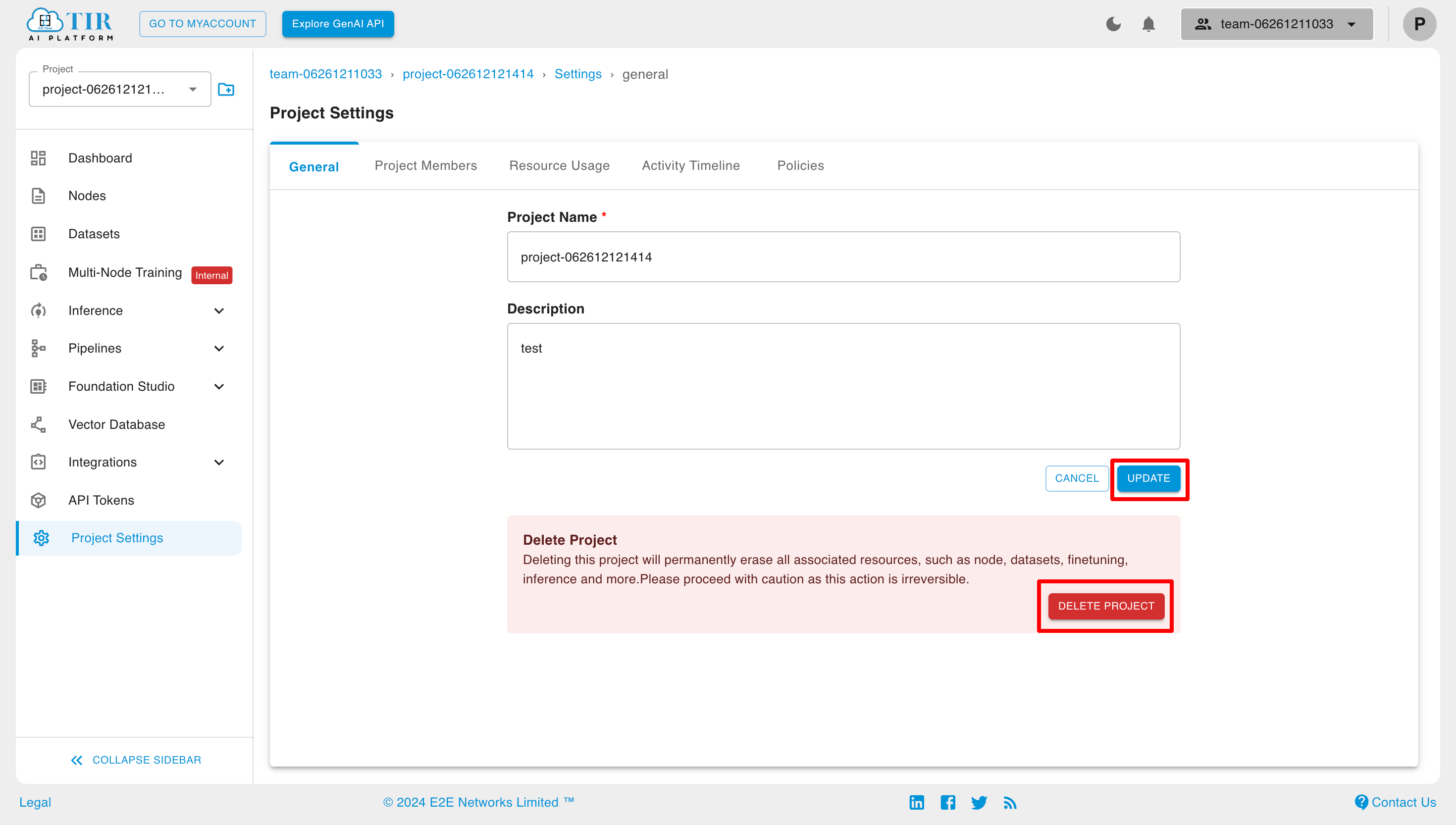
Task: Click the collapse sidebar double-chevron icon
Action: click(x=77, y=761)
